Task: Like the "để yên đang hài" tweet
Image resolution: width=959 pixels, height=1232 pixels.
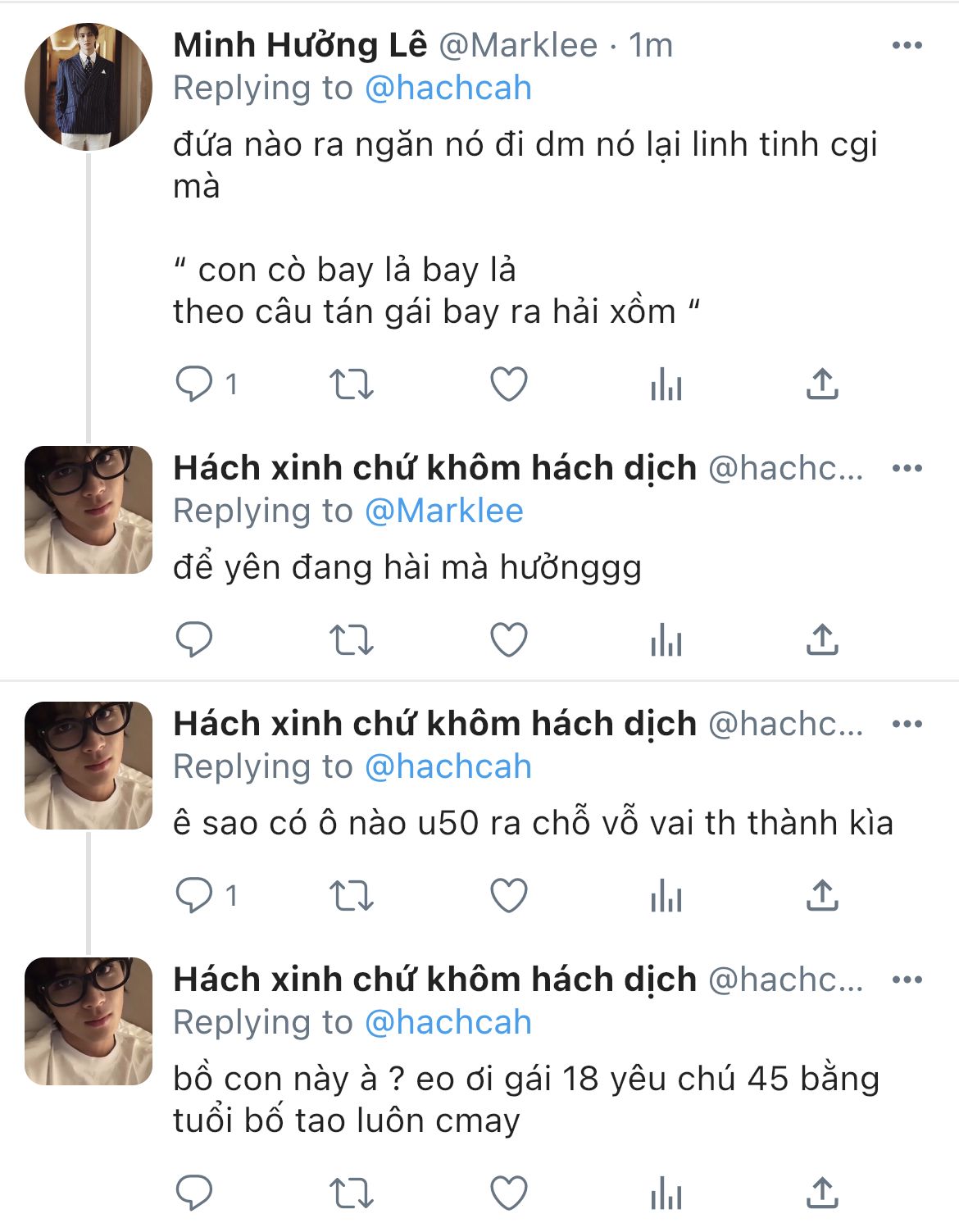Action: click(508, 639)
